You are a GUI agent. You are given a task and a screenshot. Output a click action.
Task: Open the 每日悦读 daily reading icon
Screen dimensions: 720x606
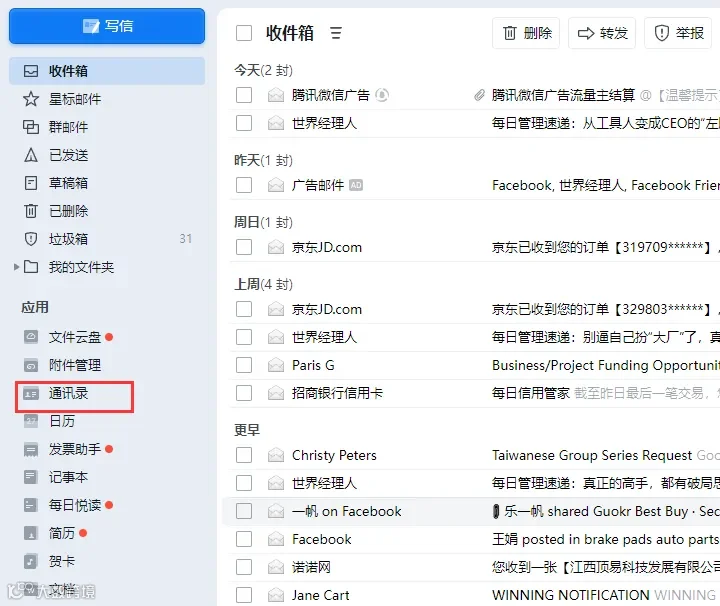coord(31,505)
